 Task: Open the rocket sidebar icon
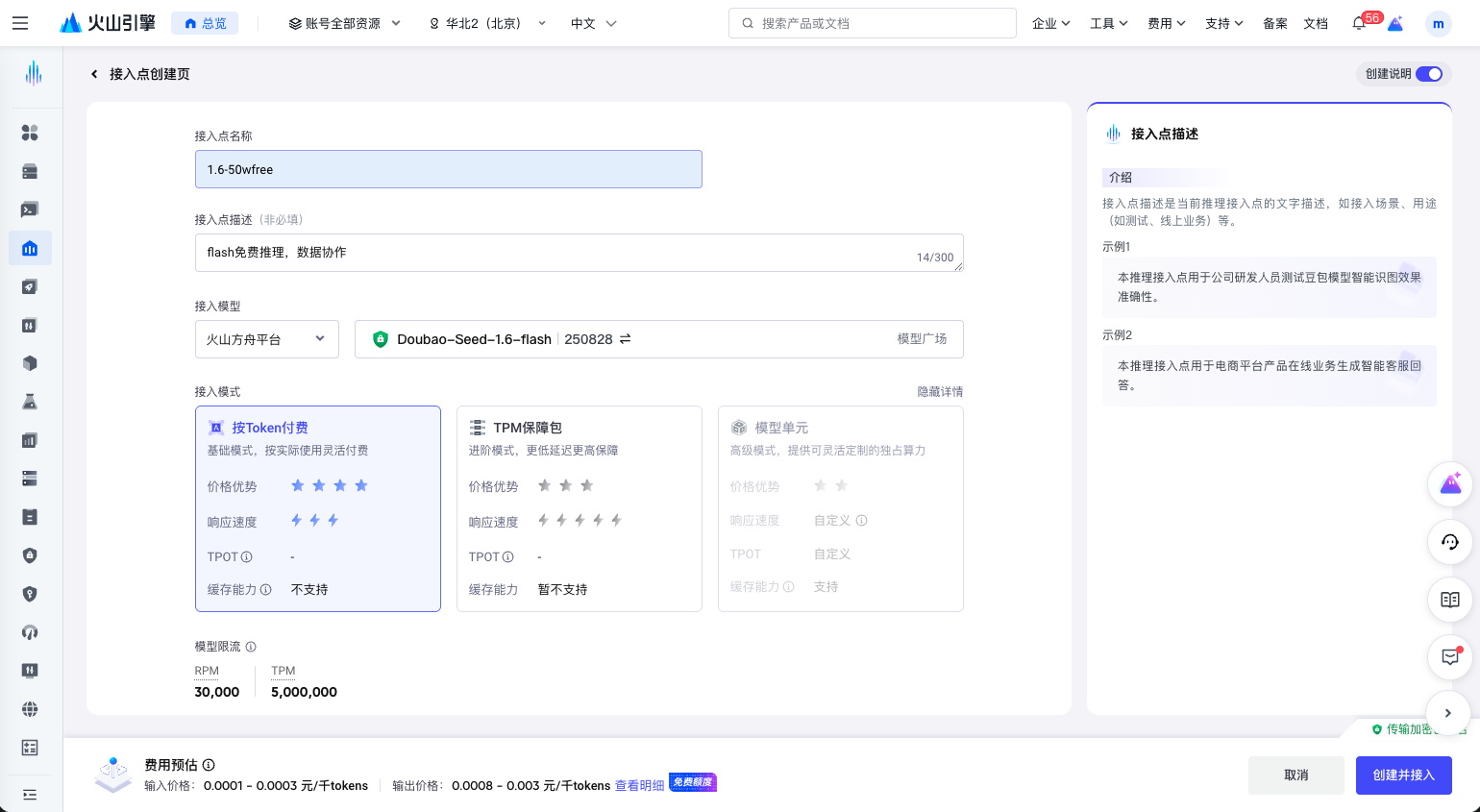[x=30, y=286]
